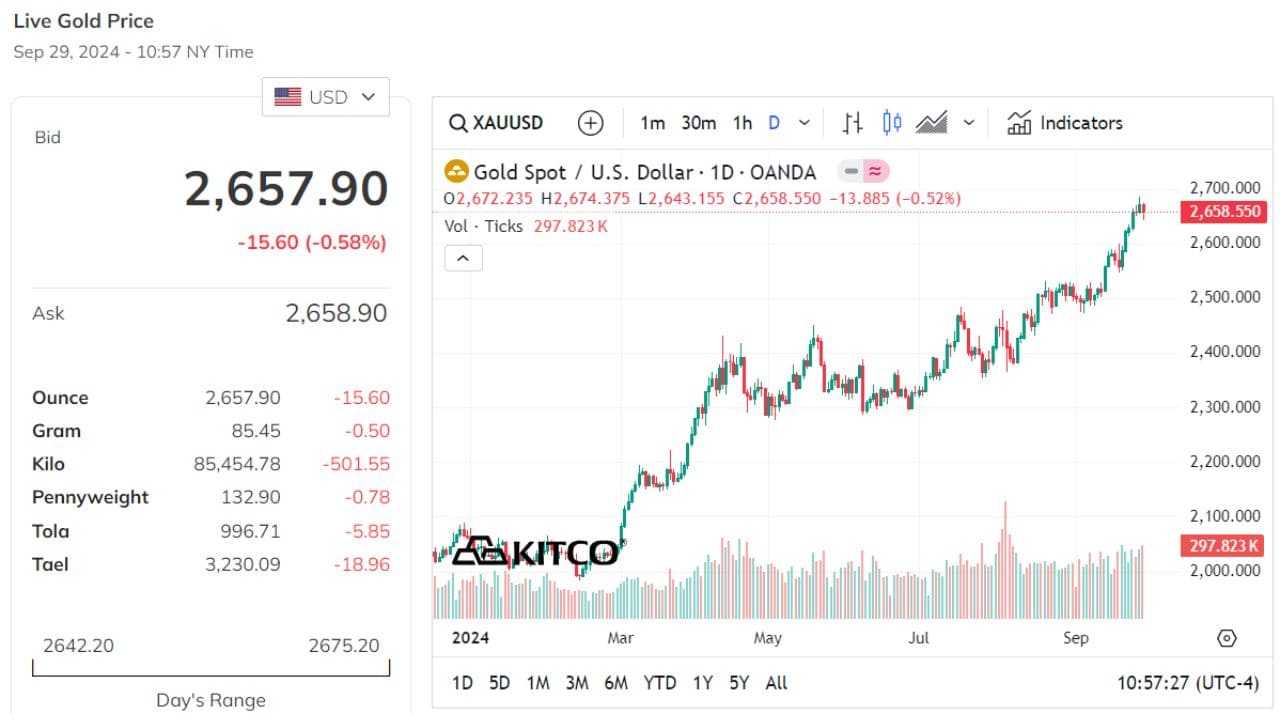Select the YTD date range

(659, 683)
